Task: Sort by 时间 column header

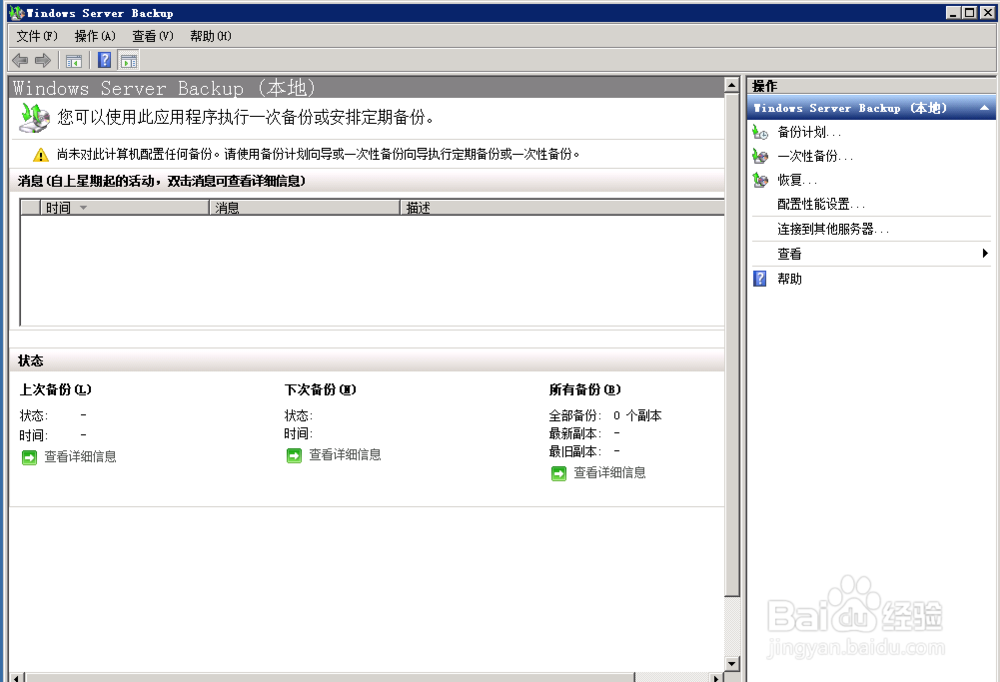Action: [x=125, y=207]
